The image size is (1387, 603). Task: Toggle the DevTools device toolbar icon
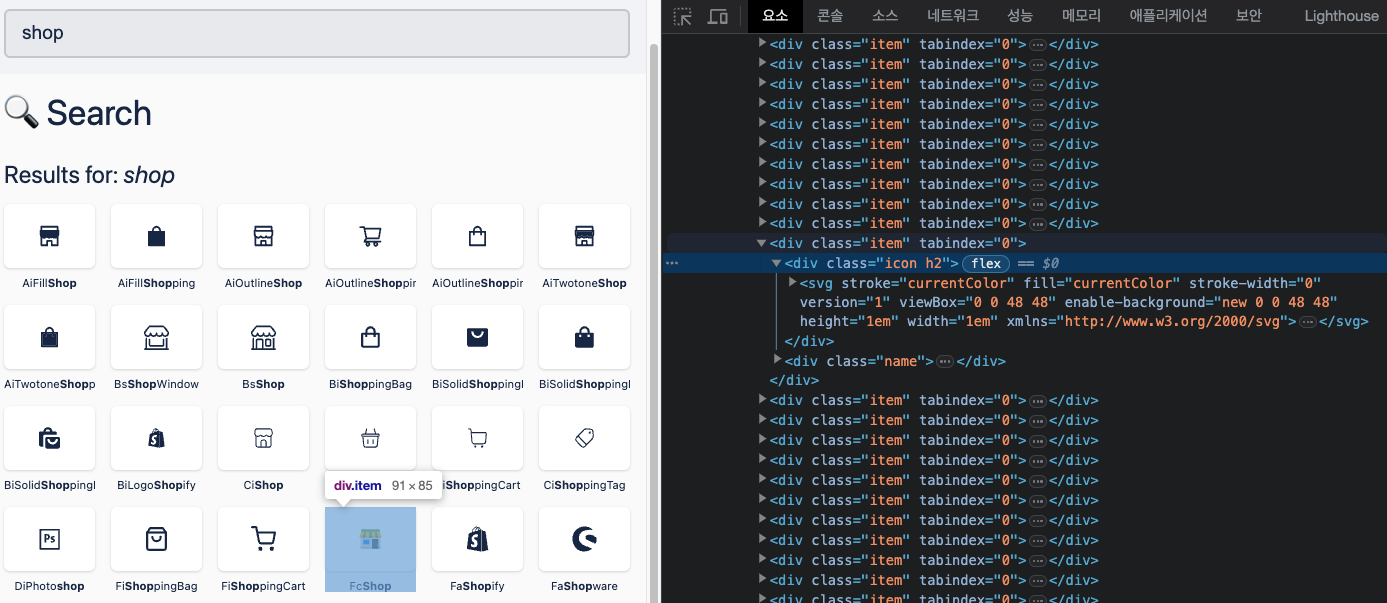pos(718,16)
